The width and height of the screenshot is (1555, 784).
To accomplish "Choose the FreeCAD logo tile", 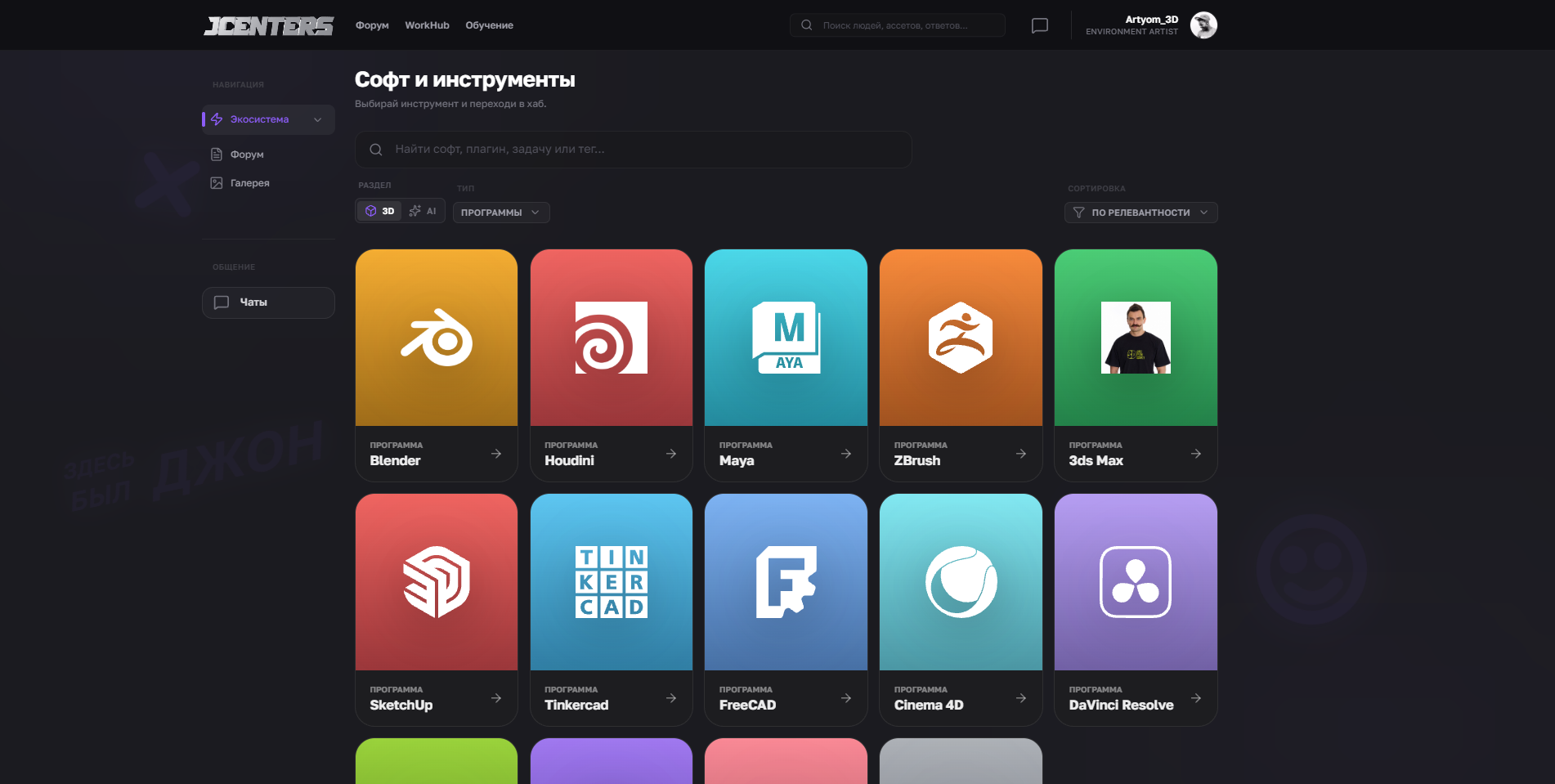I will click(786, 582).
